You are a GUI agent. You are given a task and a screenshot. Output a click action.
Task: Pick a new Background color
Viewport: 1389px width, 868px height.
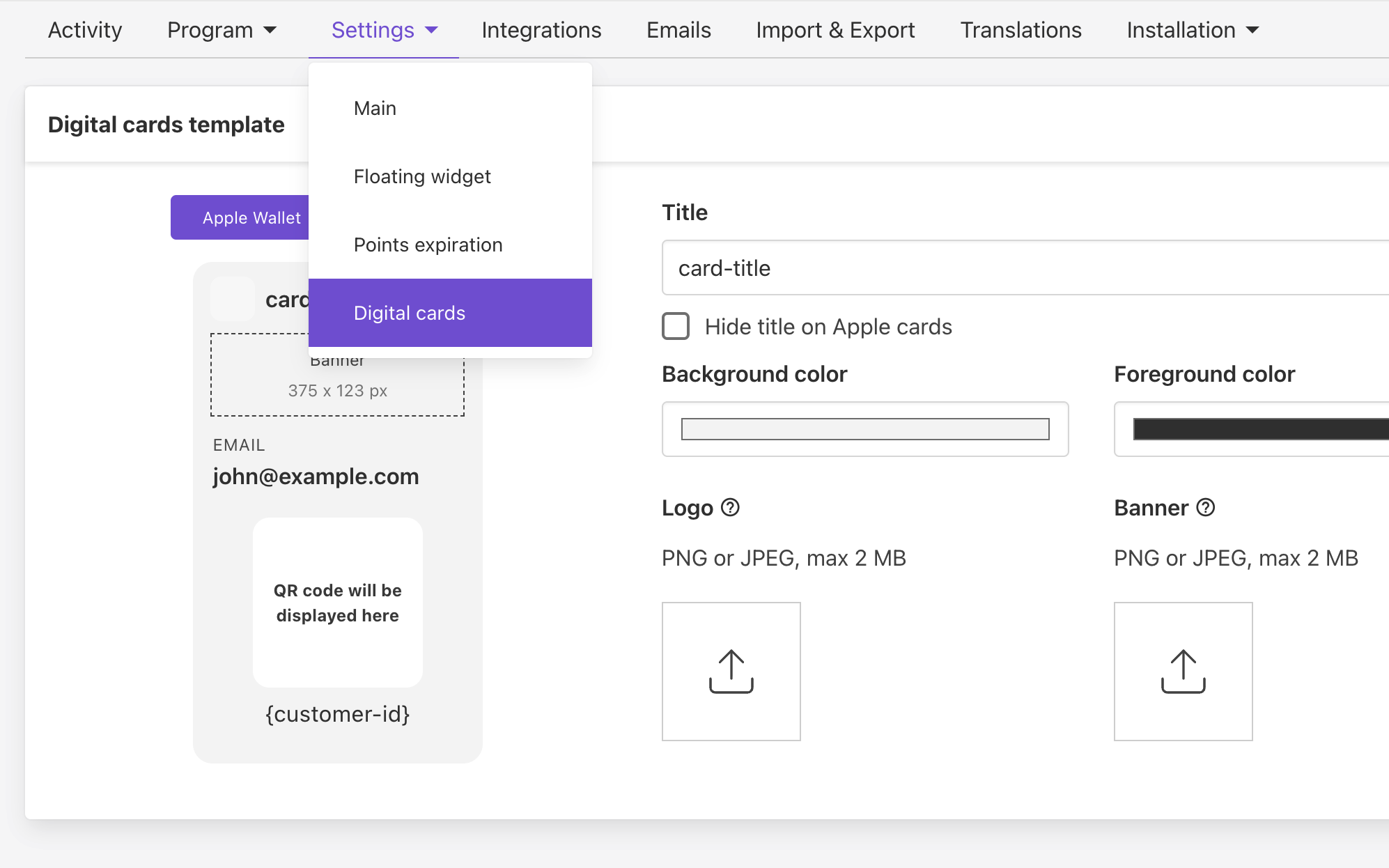click(864, 429)
